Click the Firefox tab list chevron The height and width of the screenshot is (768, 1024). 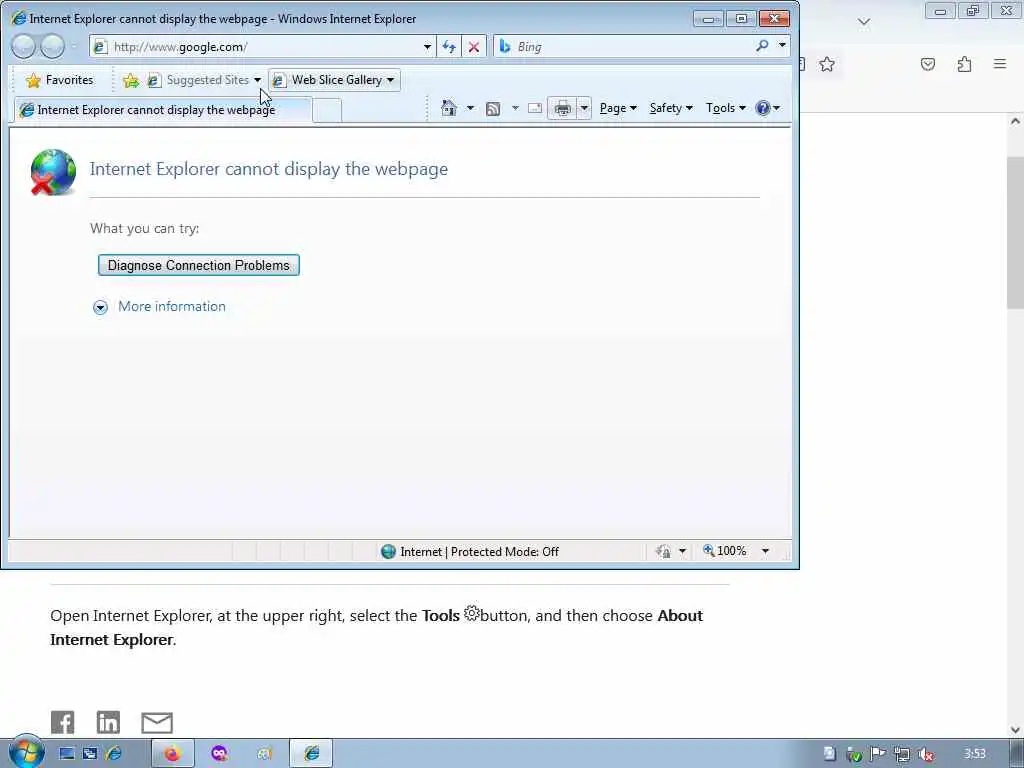click(863, 22)
